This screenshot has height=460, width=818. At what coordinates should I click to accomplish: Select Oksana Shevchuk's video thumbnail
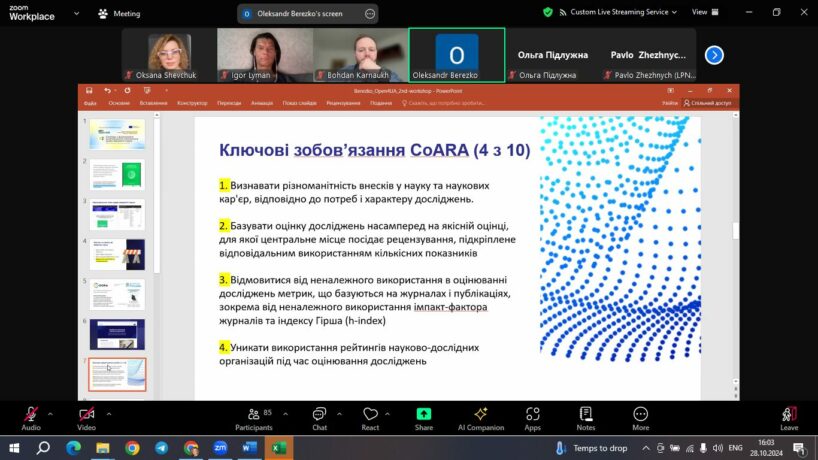[169, 55]
